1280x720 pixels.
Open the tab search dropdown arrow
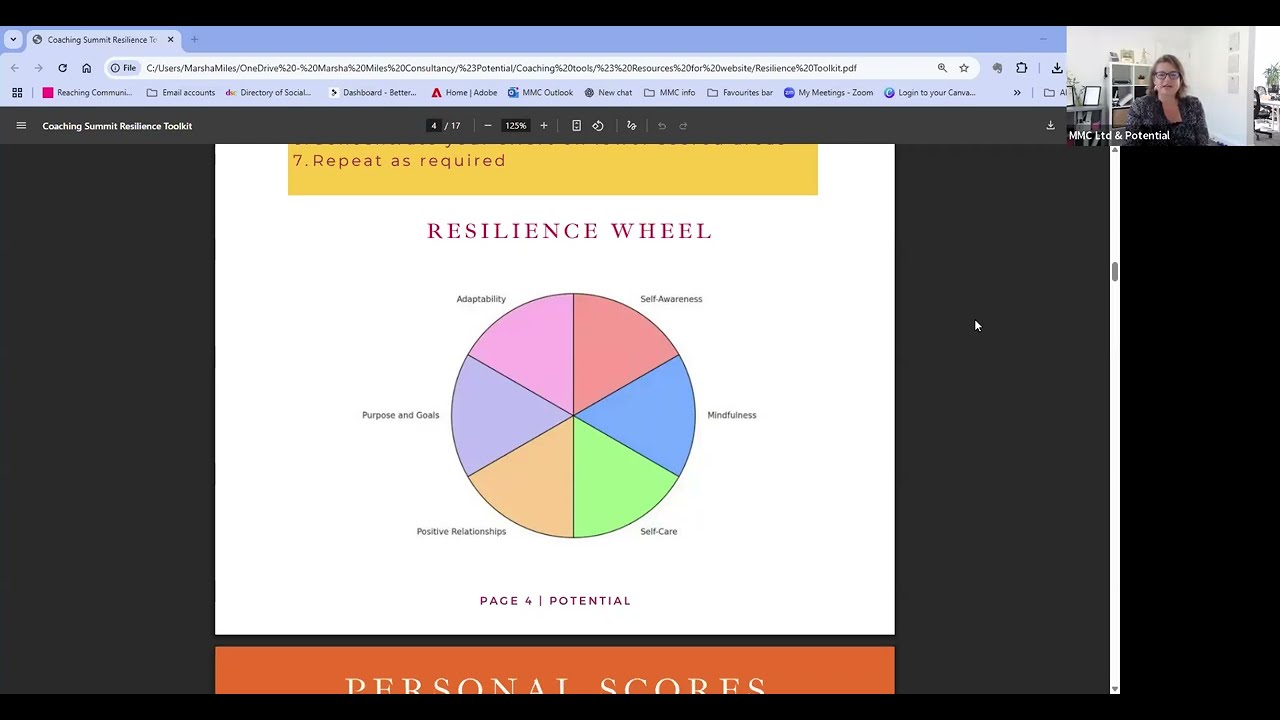(x=13, y=40)
